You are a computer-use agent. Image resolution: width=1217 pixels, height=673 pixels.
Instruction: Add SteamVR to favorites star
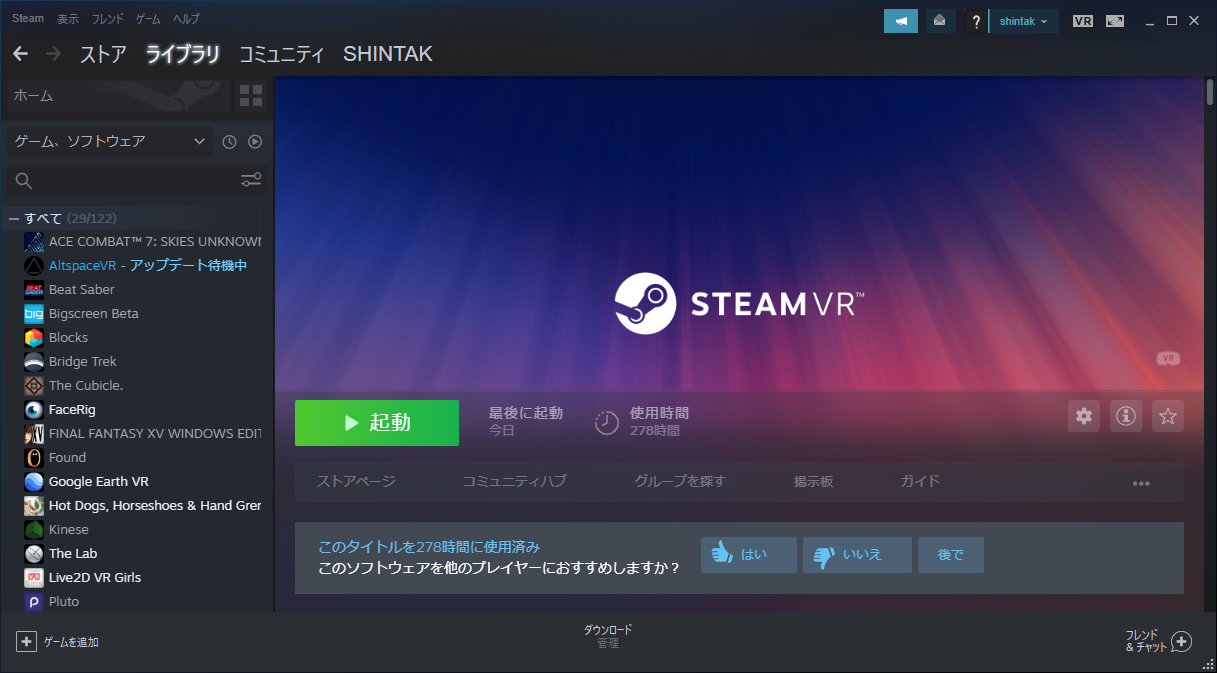(x=1168, y=416)
